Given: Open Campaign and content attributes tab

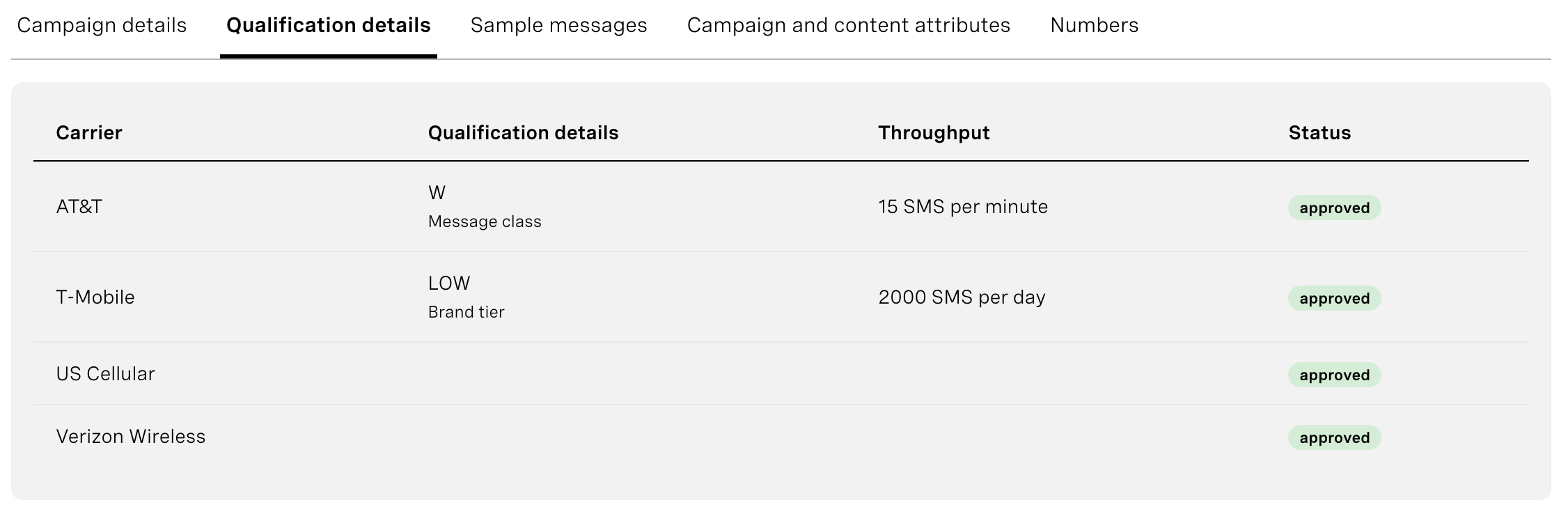Looking at the screenshot, I should tap(848, 26).
